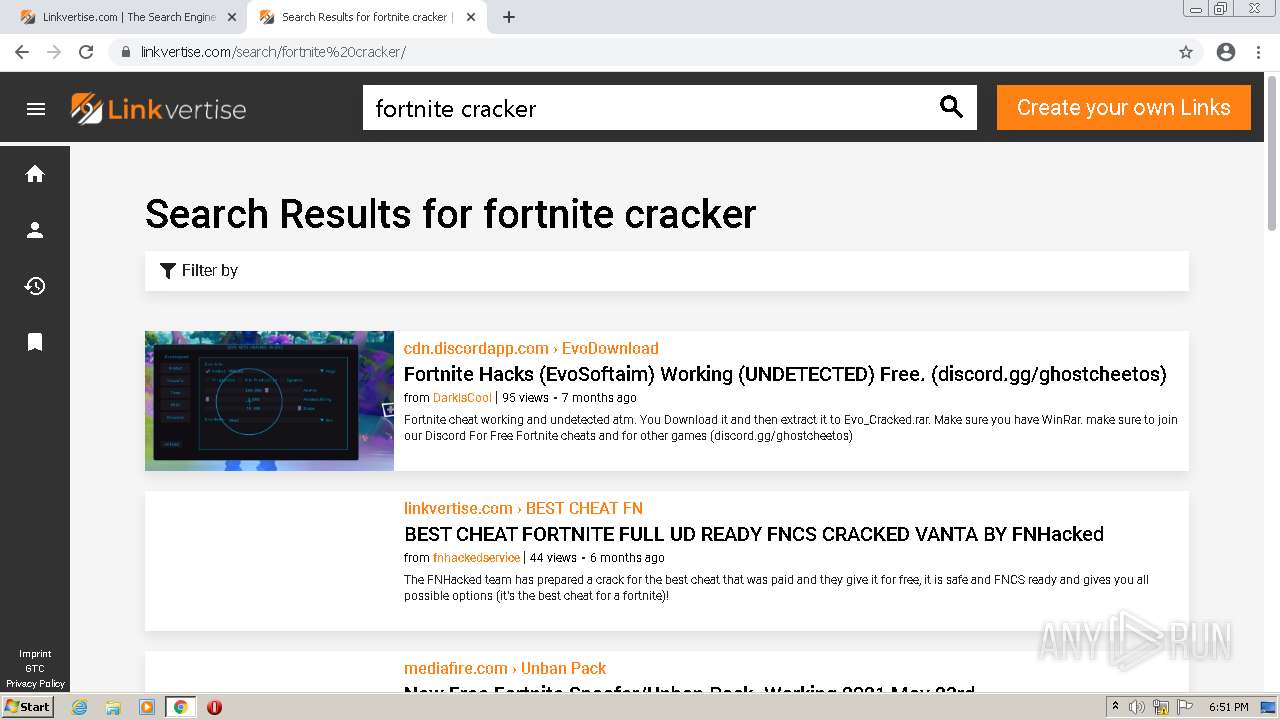Click the network tray icon
The image size is (1280, 720).
[x=1161, y=707]
